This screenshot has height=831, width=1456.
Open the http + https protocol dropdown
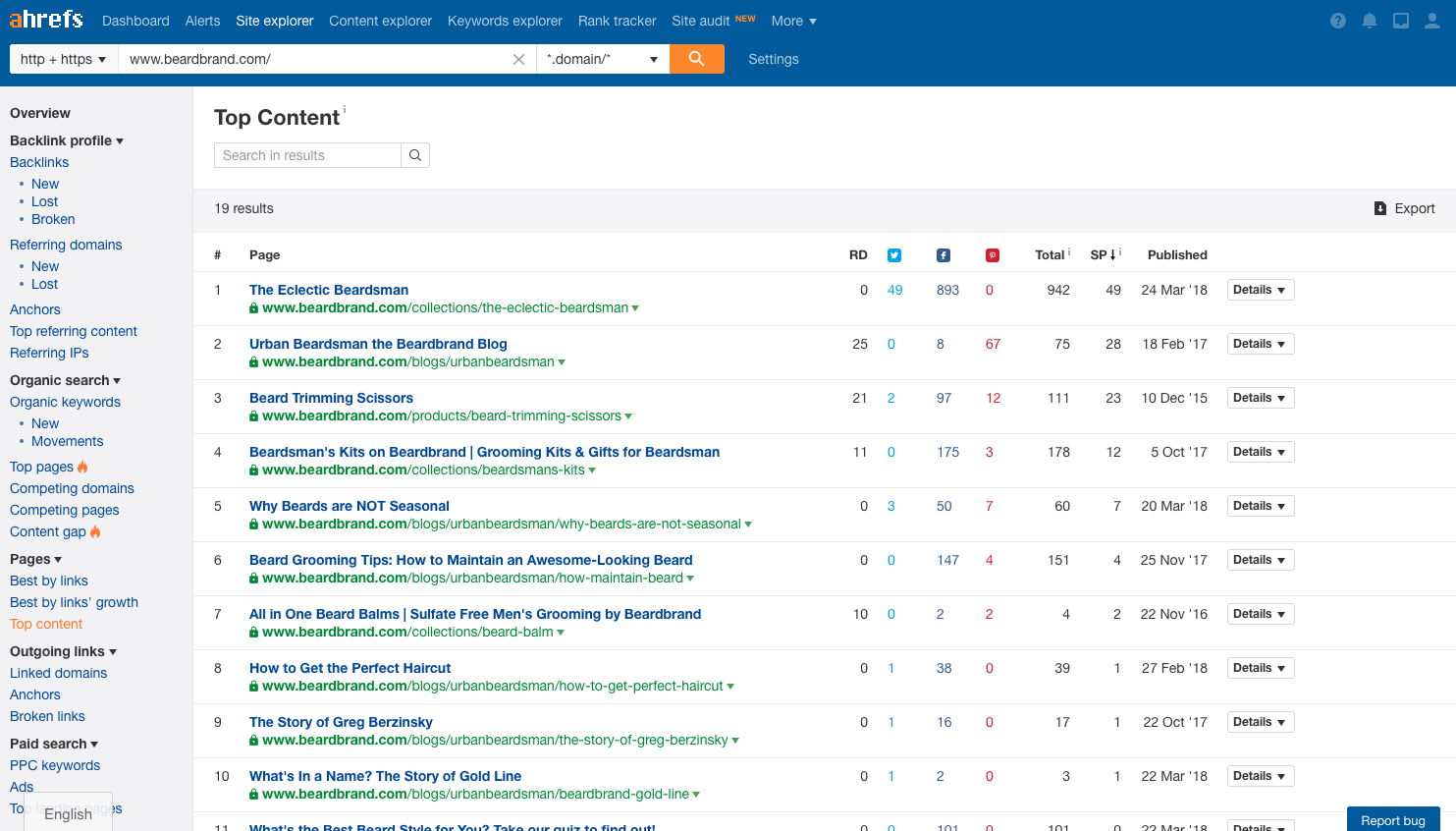tap(64, 59)
